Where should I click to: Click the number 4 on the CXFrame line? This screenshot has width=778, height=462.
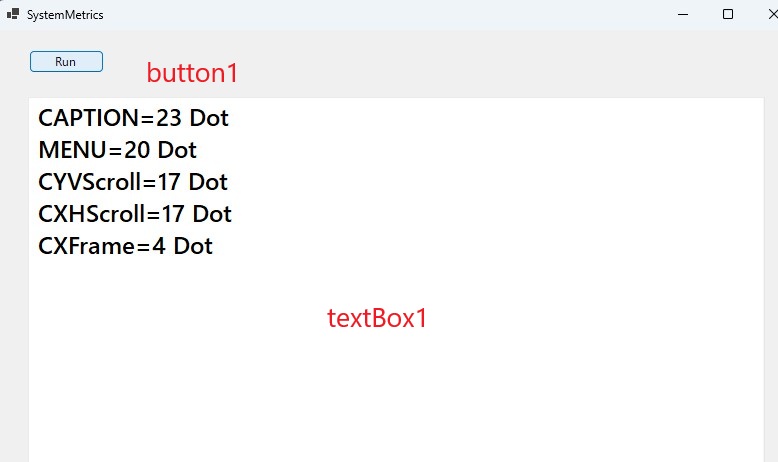pyautogui.click(x=159, y=246)
